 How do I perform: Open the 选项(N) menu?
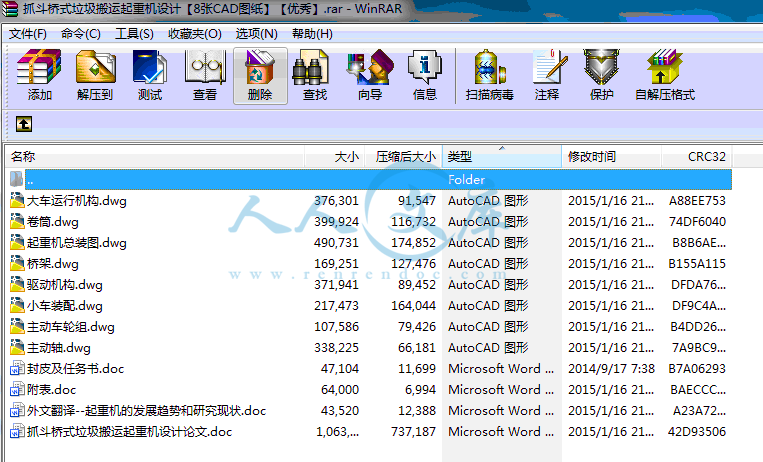(x=256, y=34)
